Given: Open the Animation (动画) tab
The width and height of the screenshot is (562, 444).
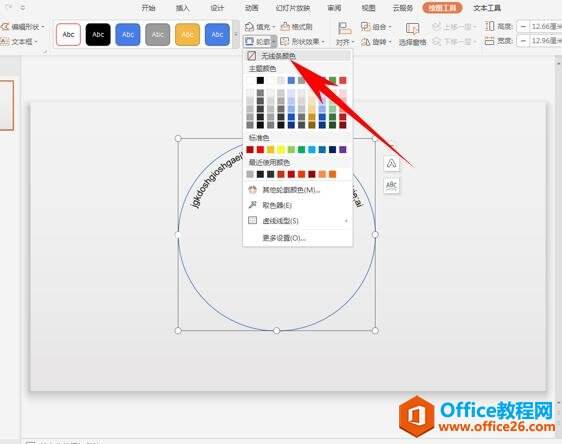Looking at the screenshot, I should click(252, 8).
